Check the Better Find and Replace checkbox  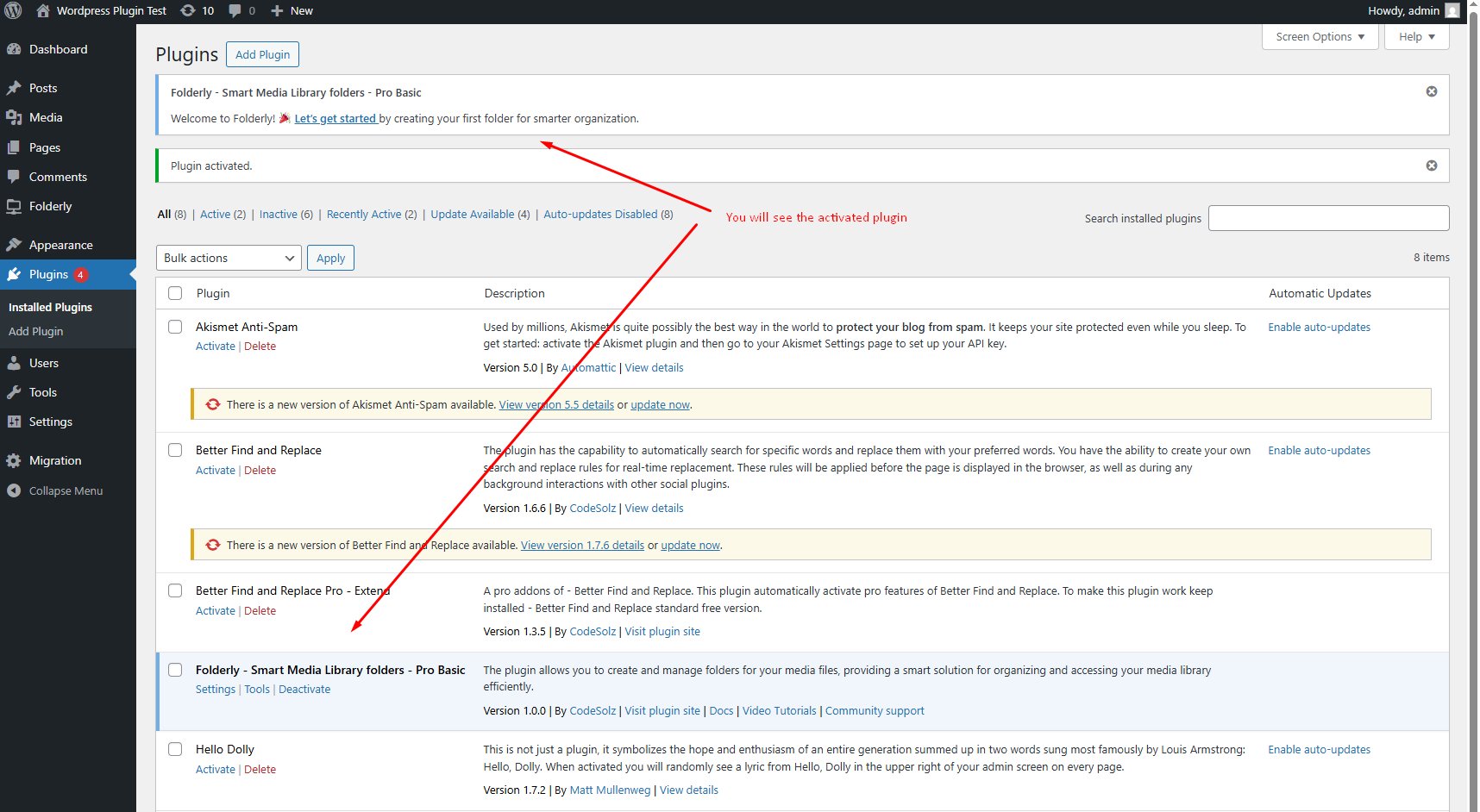click(175, 450)
